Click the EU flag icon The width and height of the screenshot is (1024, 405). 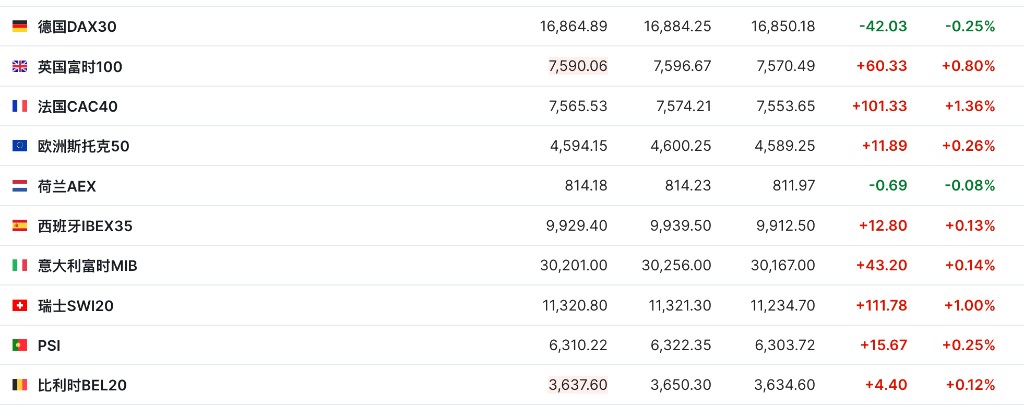click(x=20, y=146)
